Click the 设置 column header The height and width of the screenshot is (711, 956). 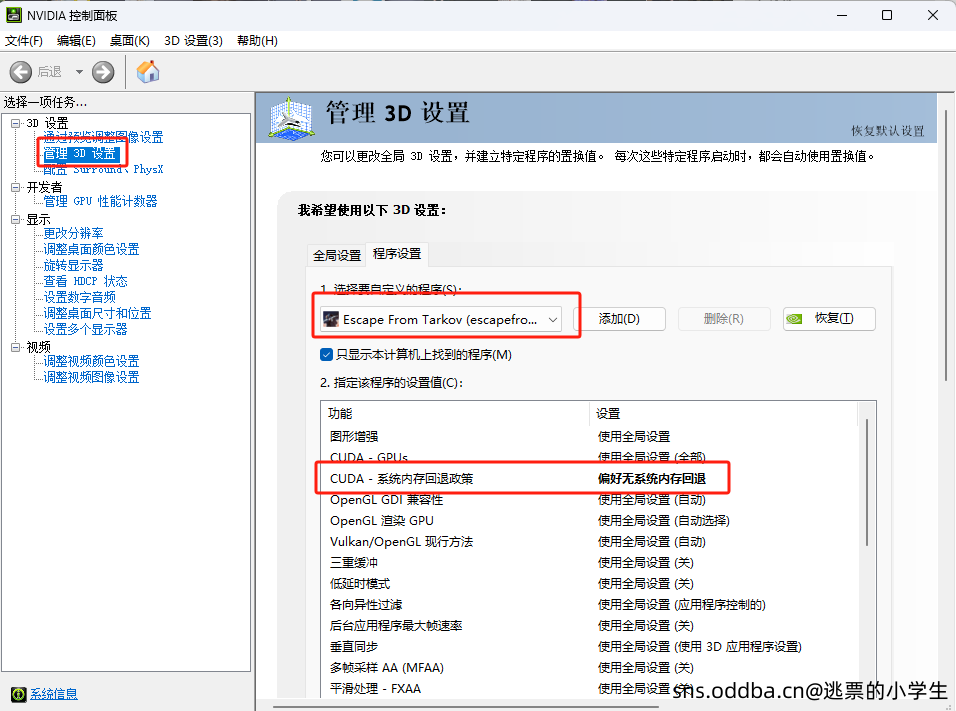723,413
